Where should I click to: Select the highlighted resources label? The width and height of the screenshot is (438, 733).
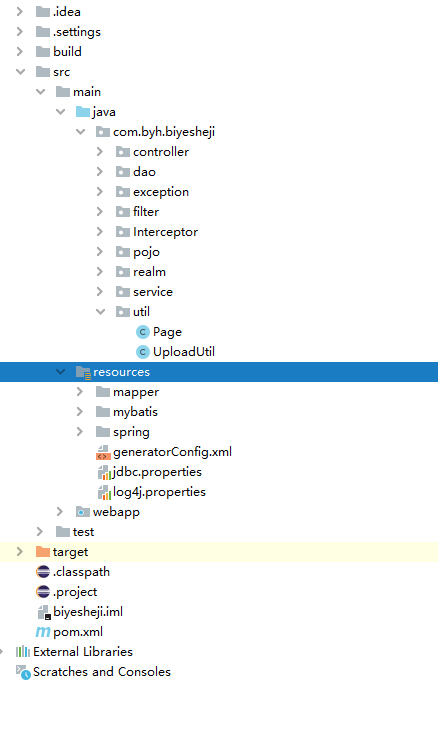pos(122,372)
